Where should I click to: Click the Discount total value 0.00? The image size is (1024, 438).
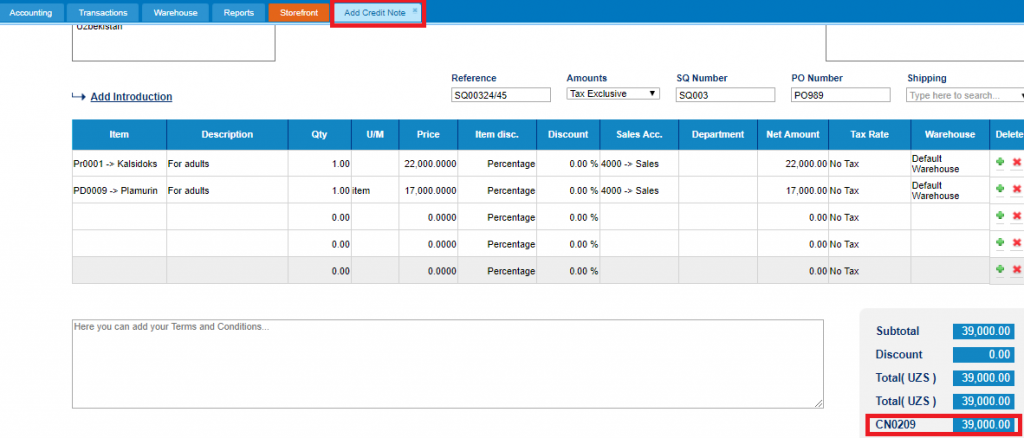984,355
